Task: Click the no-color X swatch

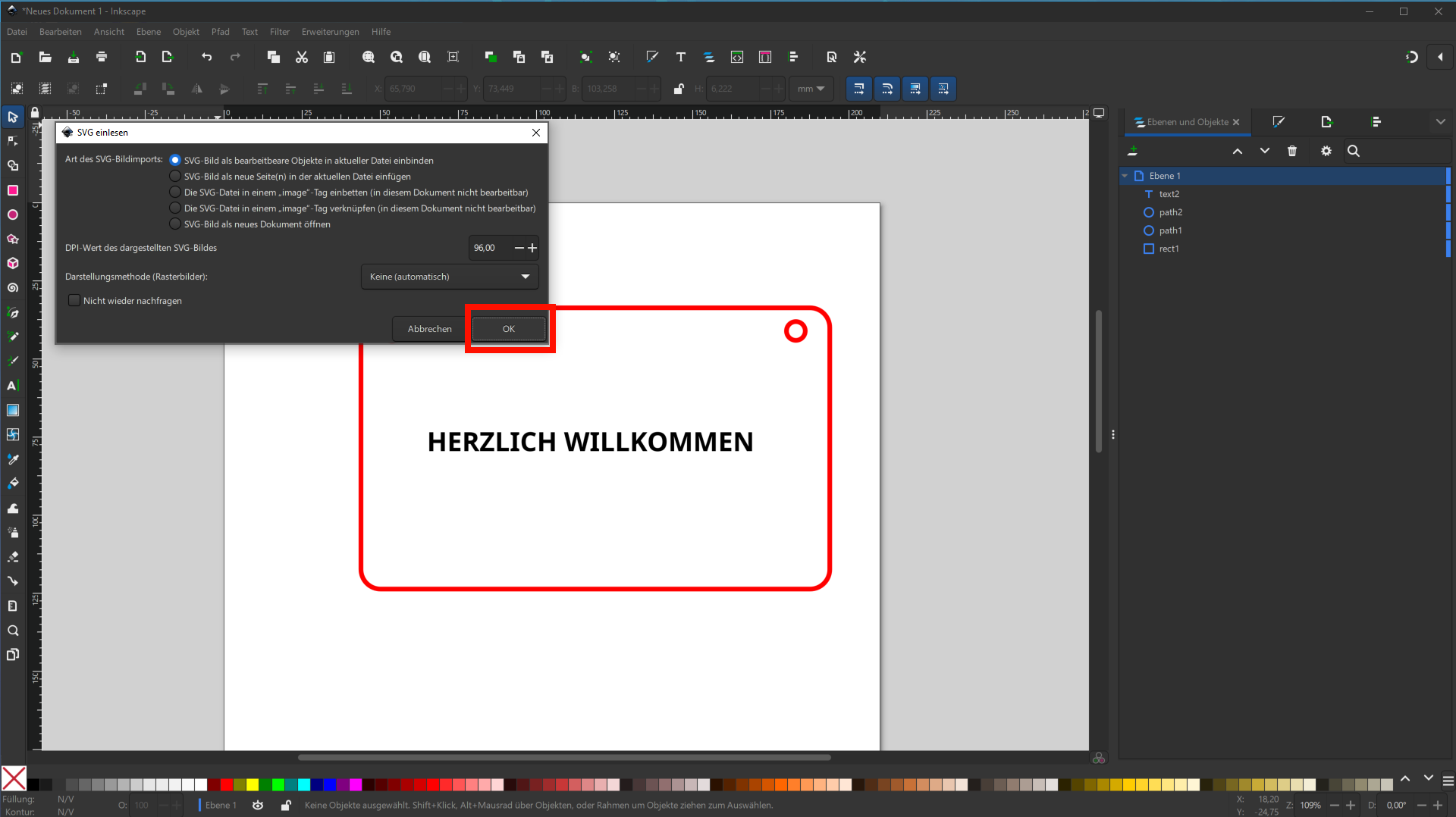Action: pyautogui.click(x=14, y=778)
